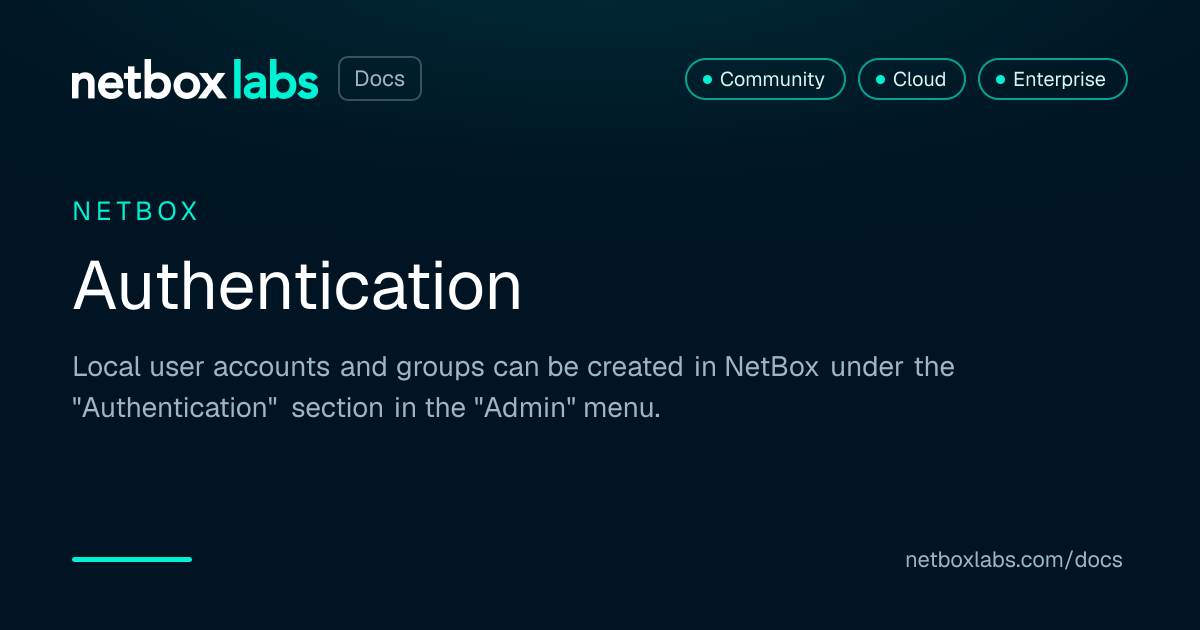Click the description starting "Local user accounts"
The width and height of the screenshot is (1200, 630).
[514, 388]
